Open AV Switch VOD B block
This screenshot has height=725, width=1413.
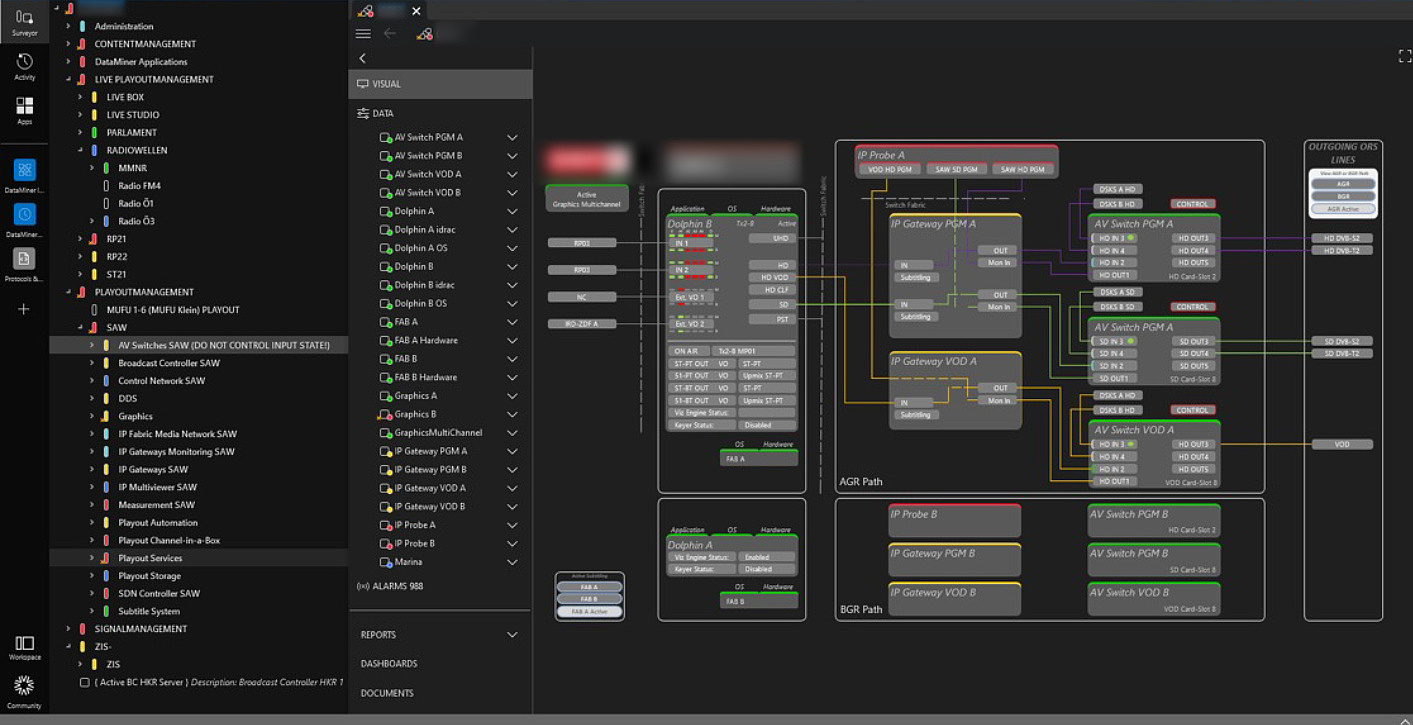click(1154, 599)
